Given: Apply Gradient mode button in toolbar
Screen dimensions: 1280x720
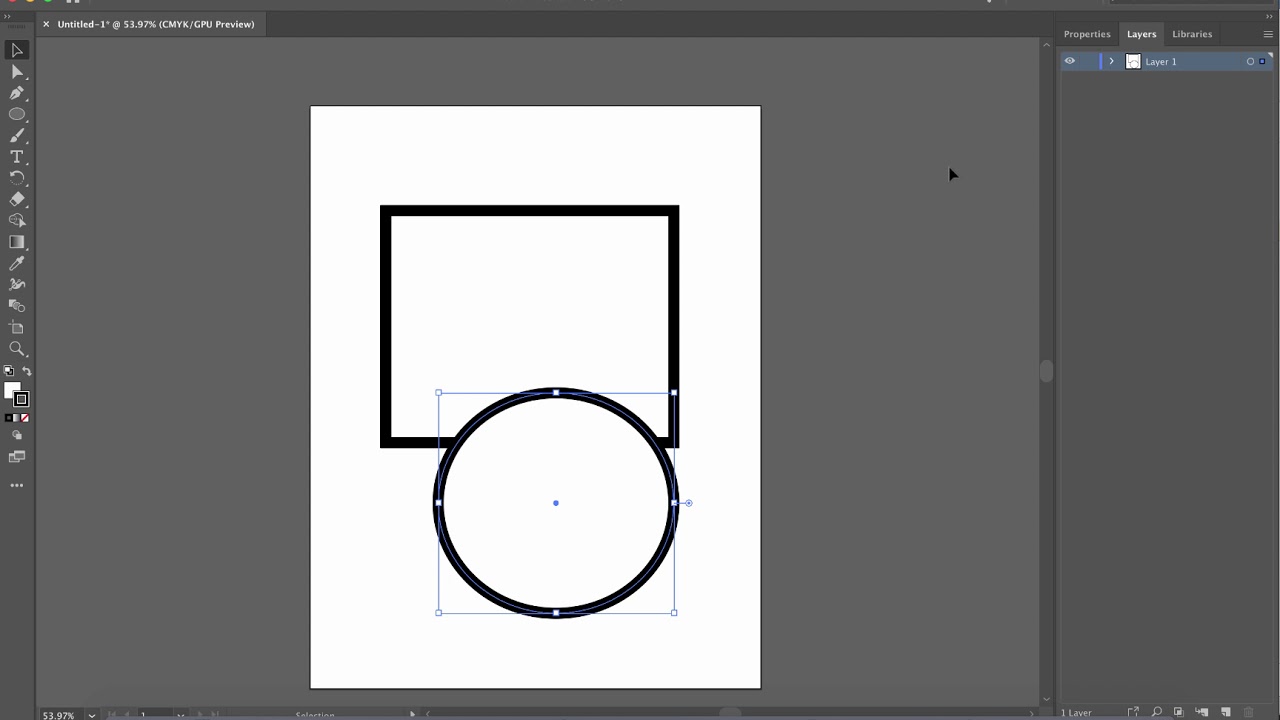Looking at the screenshot, I should tap(17, 418).
